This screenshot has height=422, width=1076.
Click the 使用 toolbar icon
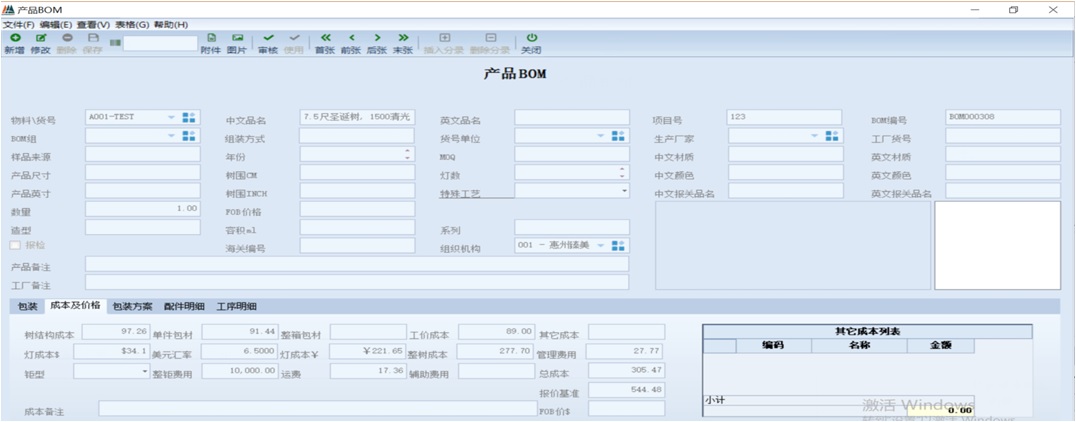(x=294, y=38)
